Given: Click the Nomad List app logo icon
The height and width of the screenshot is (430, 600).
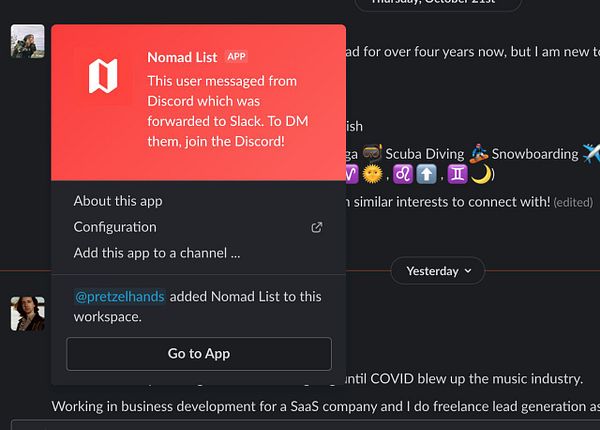Looking at the screenshot, I should (x=103, y=76).
